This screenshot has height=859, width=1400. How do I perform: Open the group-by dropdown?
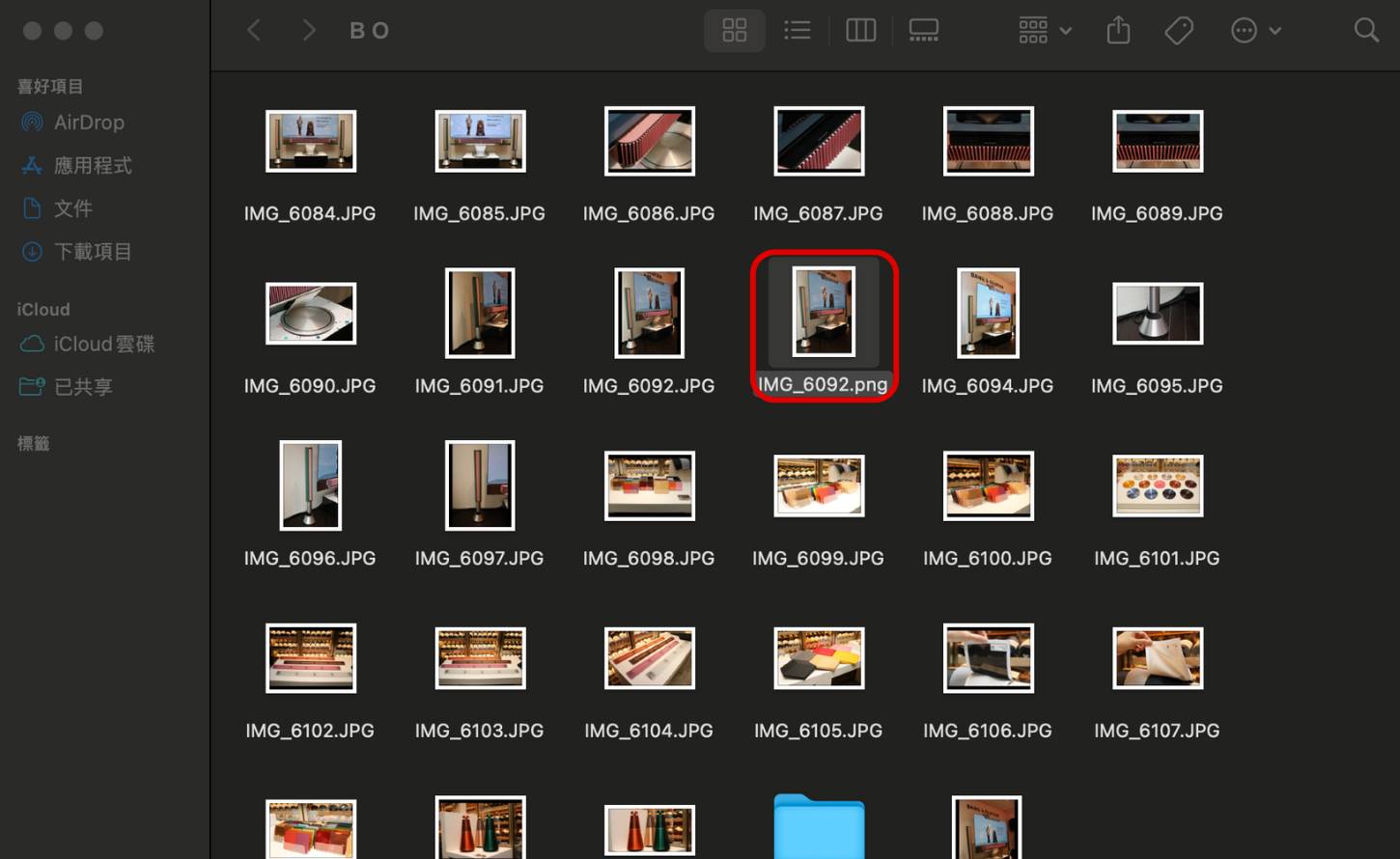(1045, 31)
